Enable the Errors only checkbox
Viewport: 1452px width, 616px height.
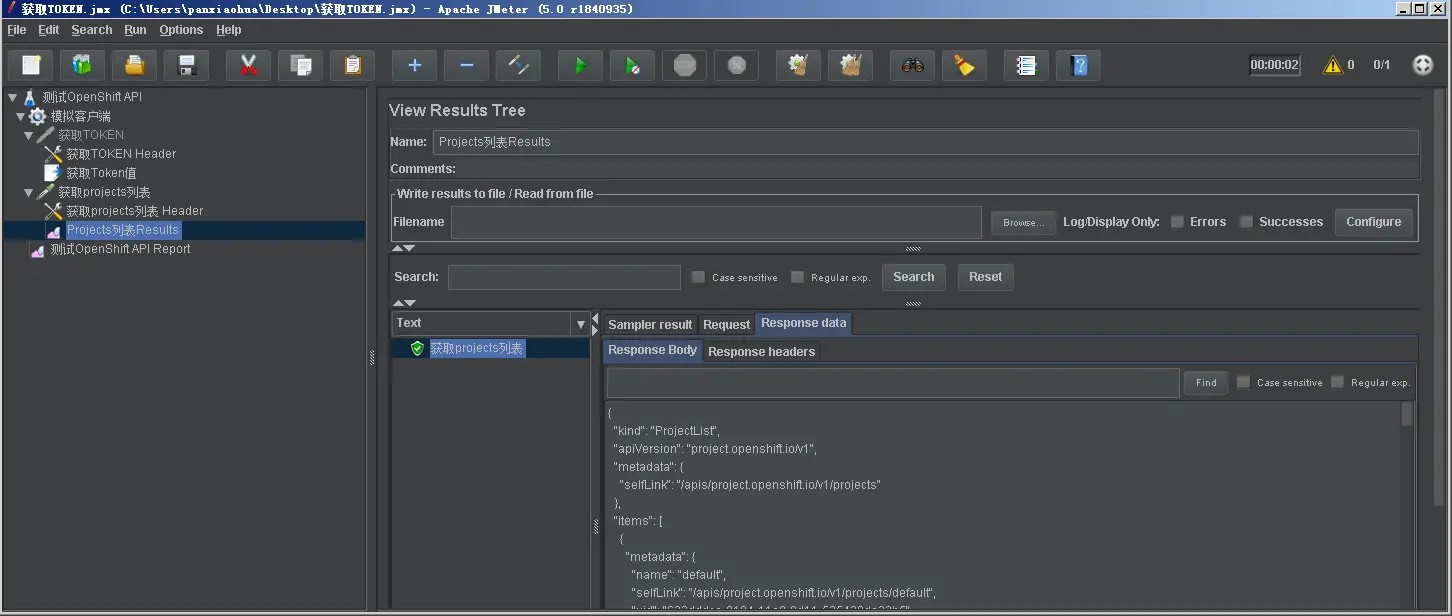coord(1177,222)
